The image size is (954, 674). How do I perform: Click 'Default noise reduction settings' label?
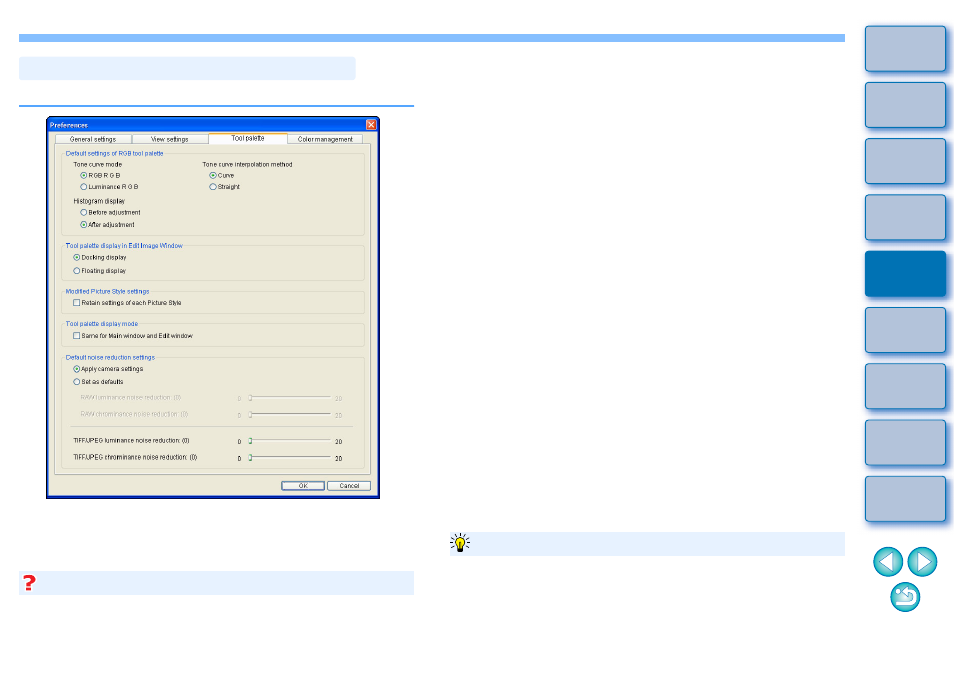click(110, 358)
